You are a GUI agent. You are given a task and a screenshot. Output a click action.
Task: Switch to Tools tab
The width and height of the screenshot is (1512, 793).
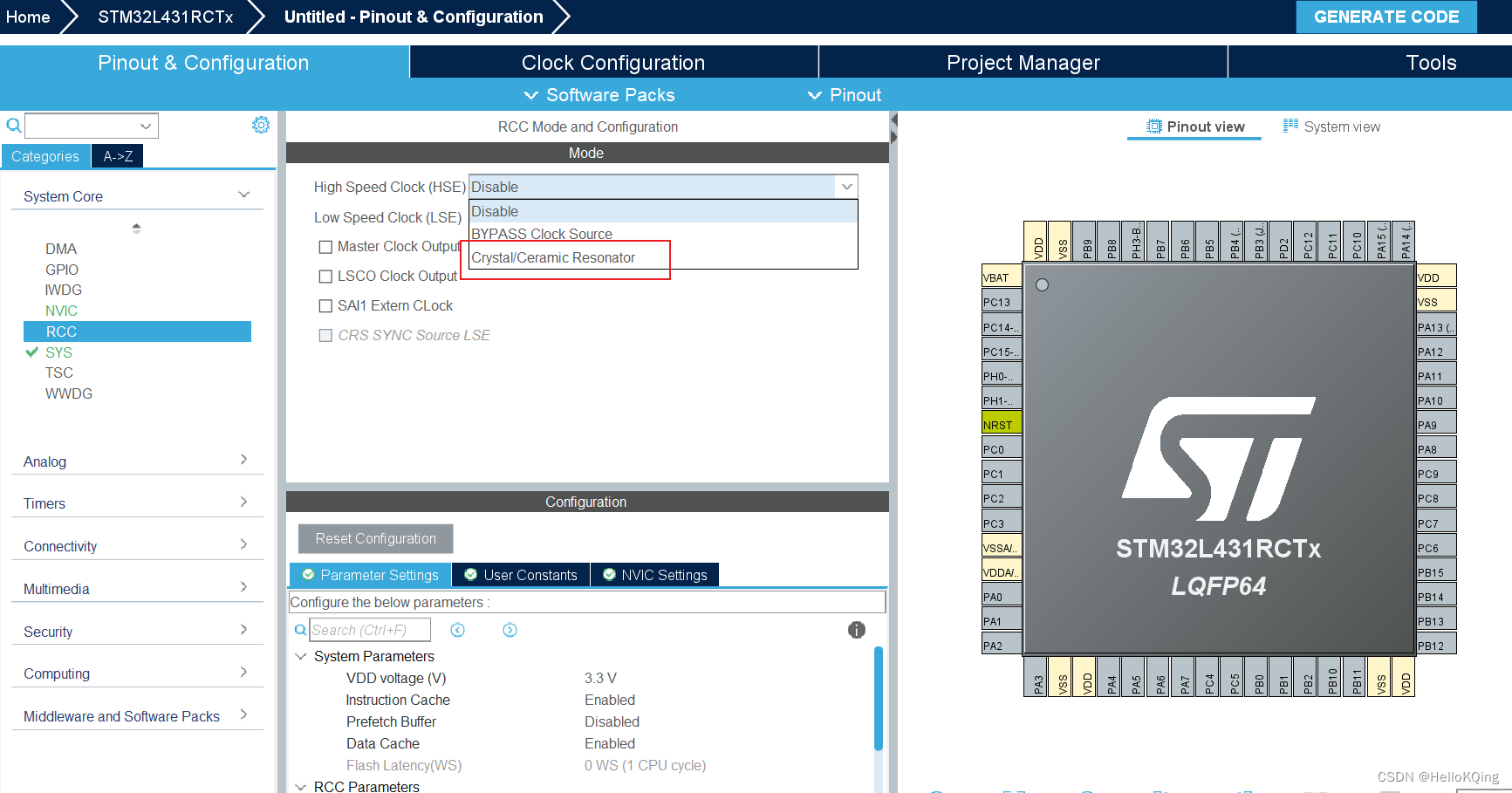[x=1431, y=63]
